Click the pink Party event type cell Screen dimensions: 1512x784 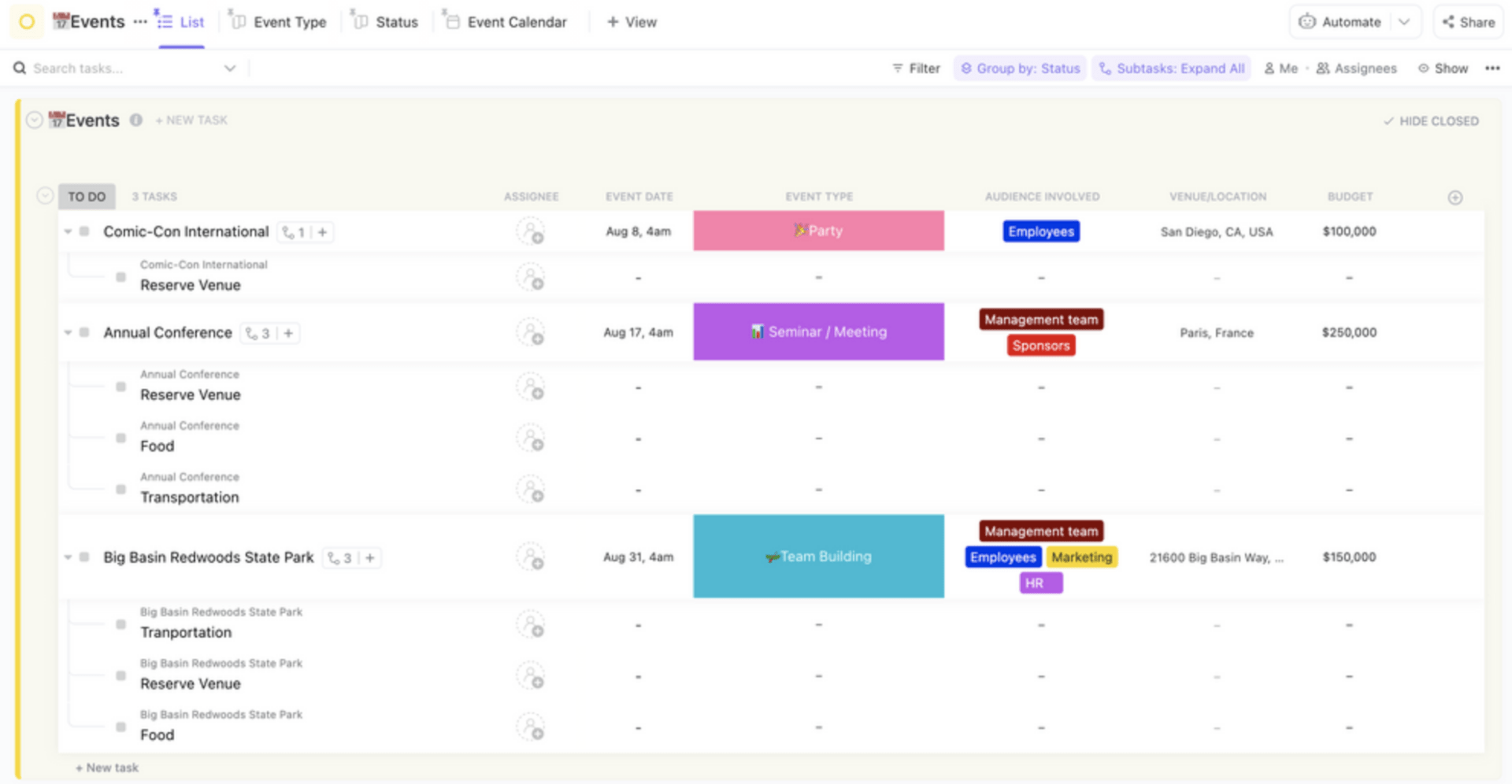[818, 231]
